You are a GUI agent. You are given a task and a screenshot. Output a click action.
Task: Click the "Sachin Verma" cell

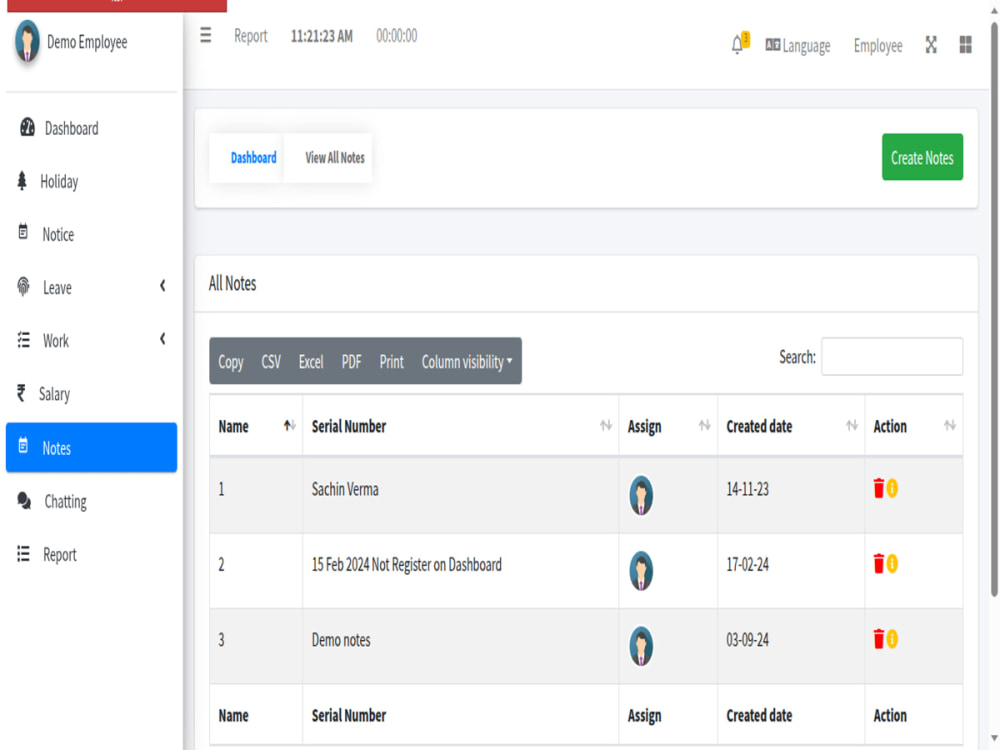pos(460,495)
